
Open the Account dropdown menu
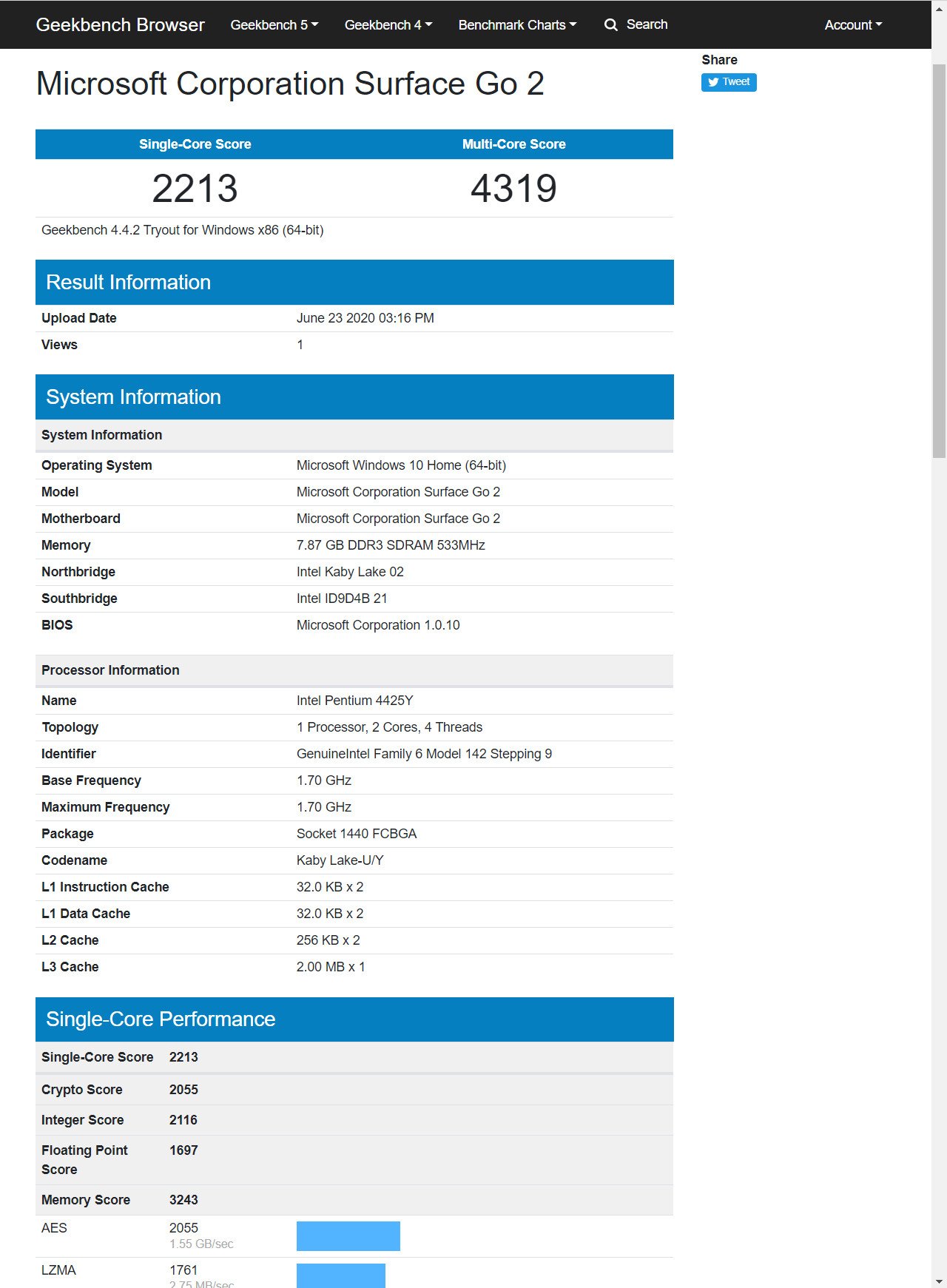(x=853, y=24)
